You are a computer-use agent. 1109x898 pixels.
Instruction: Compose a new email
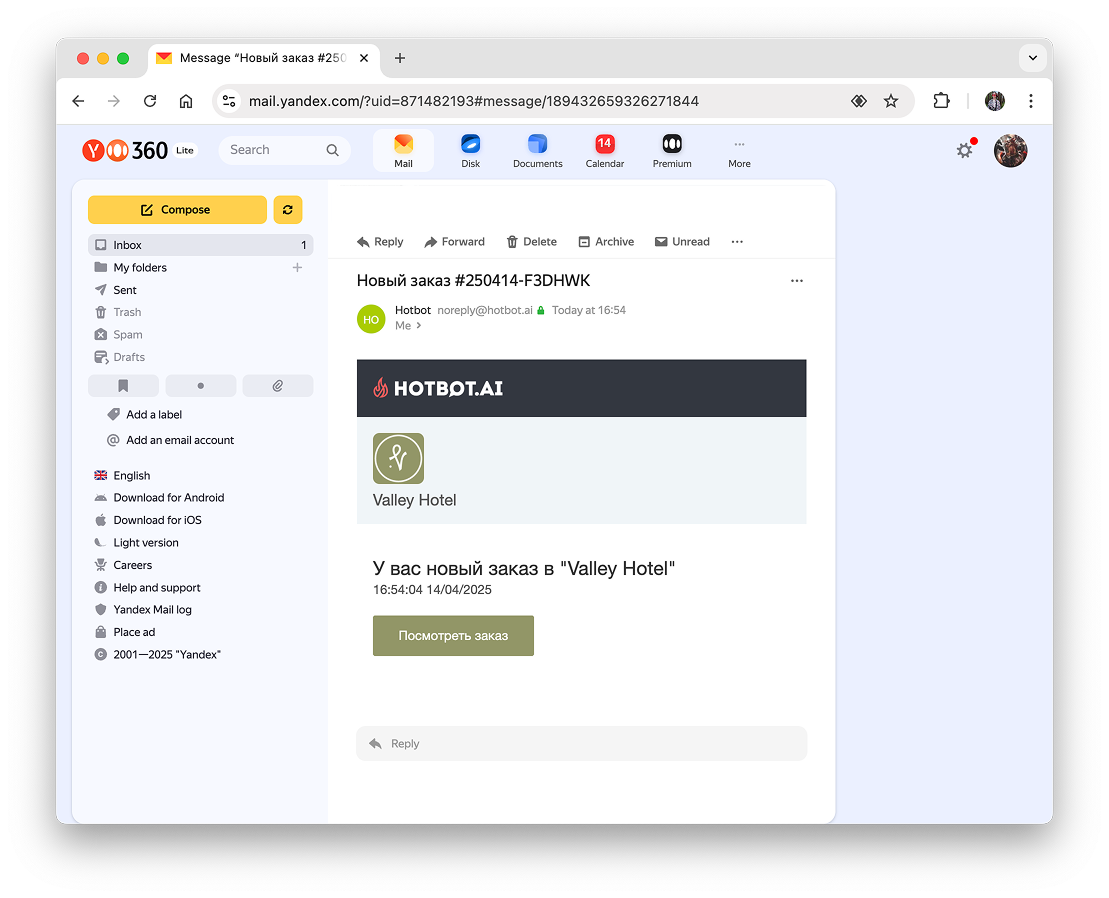point(177,209)
